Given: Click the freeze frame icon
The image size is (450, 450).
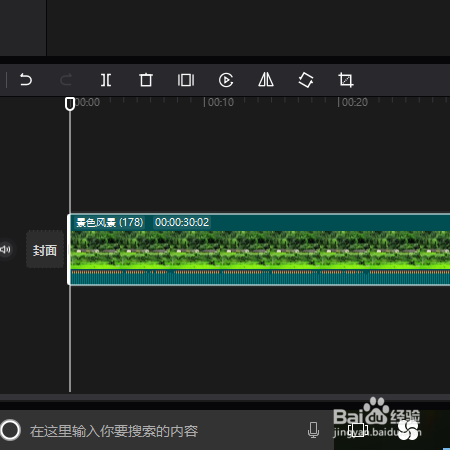Looking at the screenshot, I should point(186,80).
